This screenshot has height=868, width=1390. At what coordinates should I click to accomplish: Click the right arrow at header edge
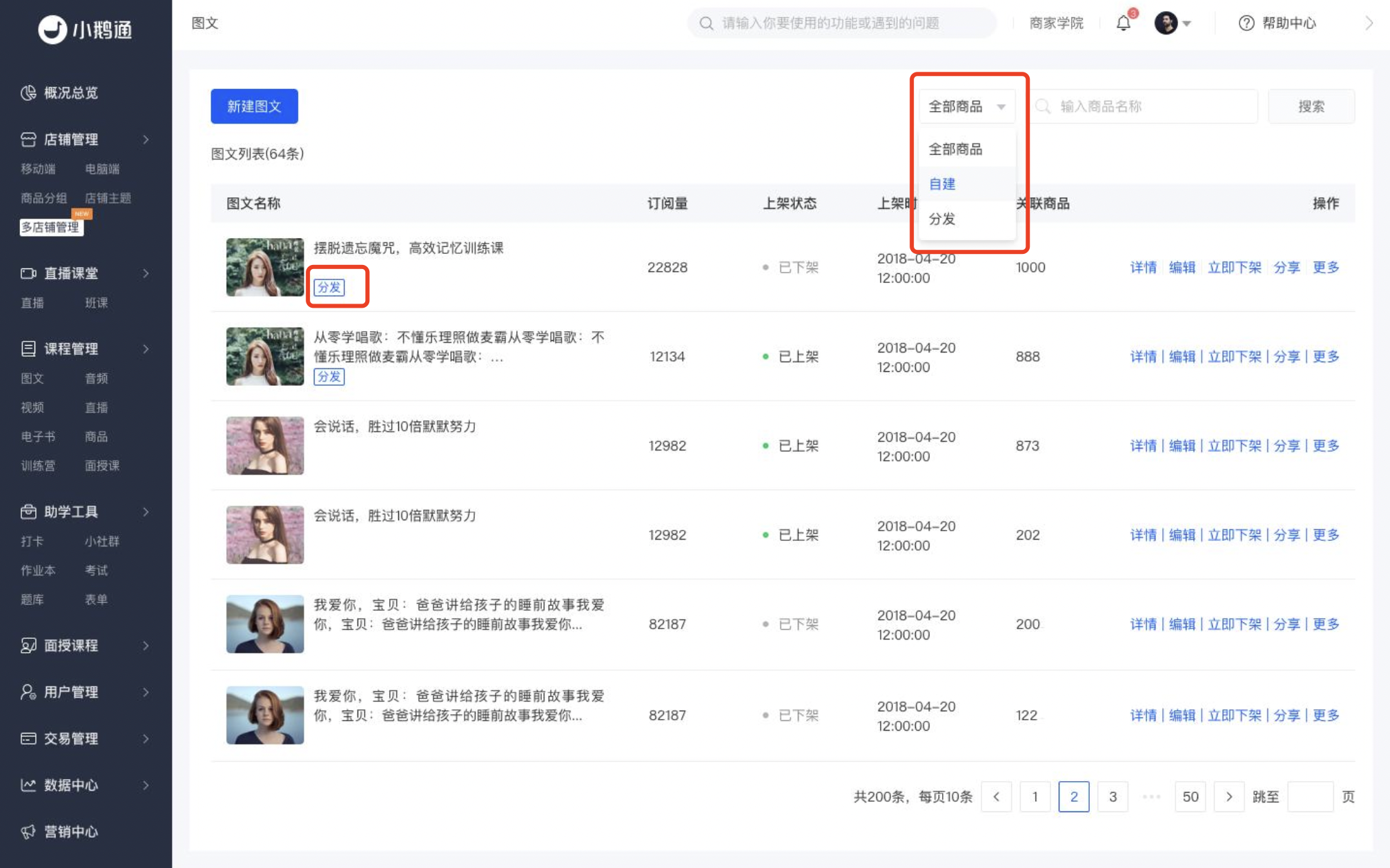(x=1369, y=23)
